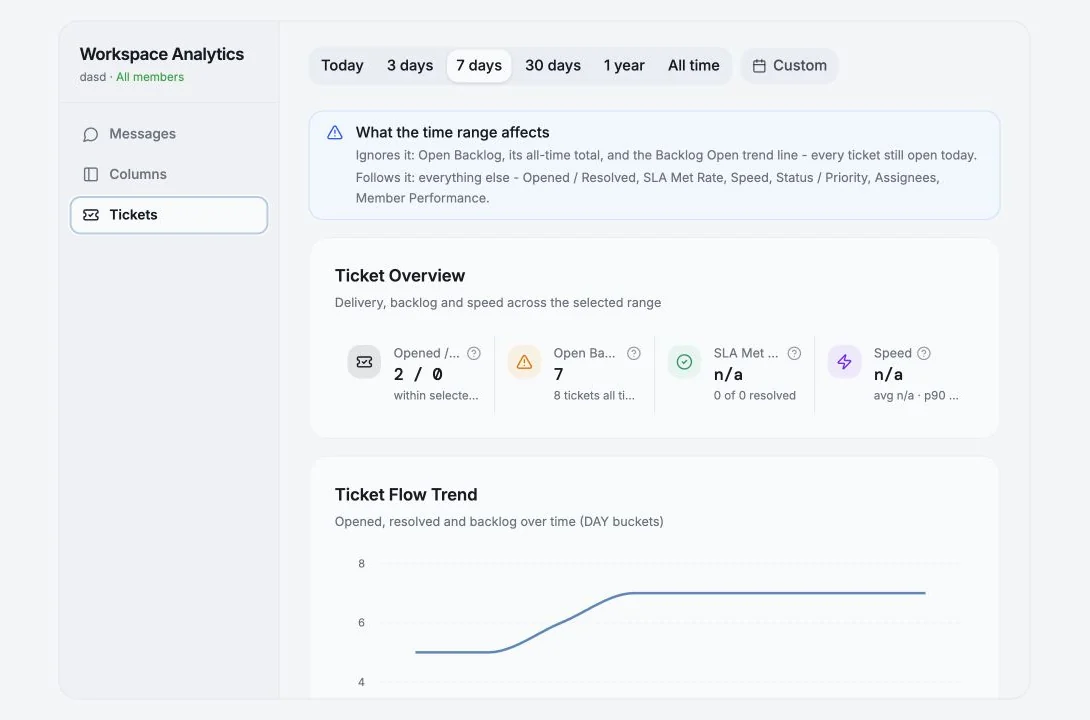Viewport: 1090px width, 720px height.
Task: Click the Open Backlog value 7
Action: (x=558, y=375)
